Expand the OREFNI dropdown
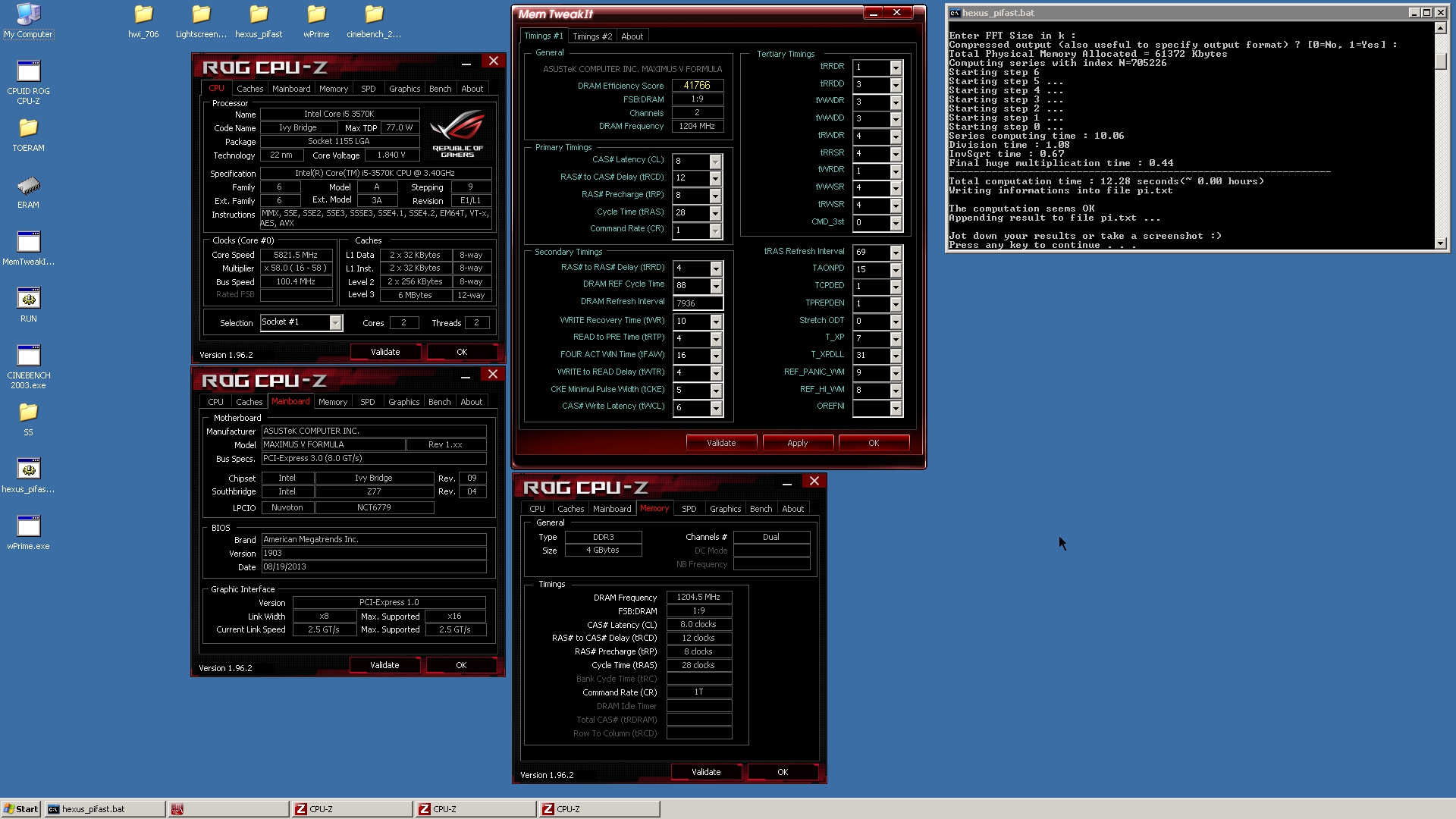The height and width of the screenshot is (819, 1456). pyautogui.click(x=896, y=409)
